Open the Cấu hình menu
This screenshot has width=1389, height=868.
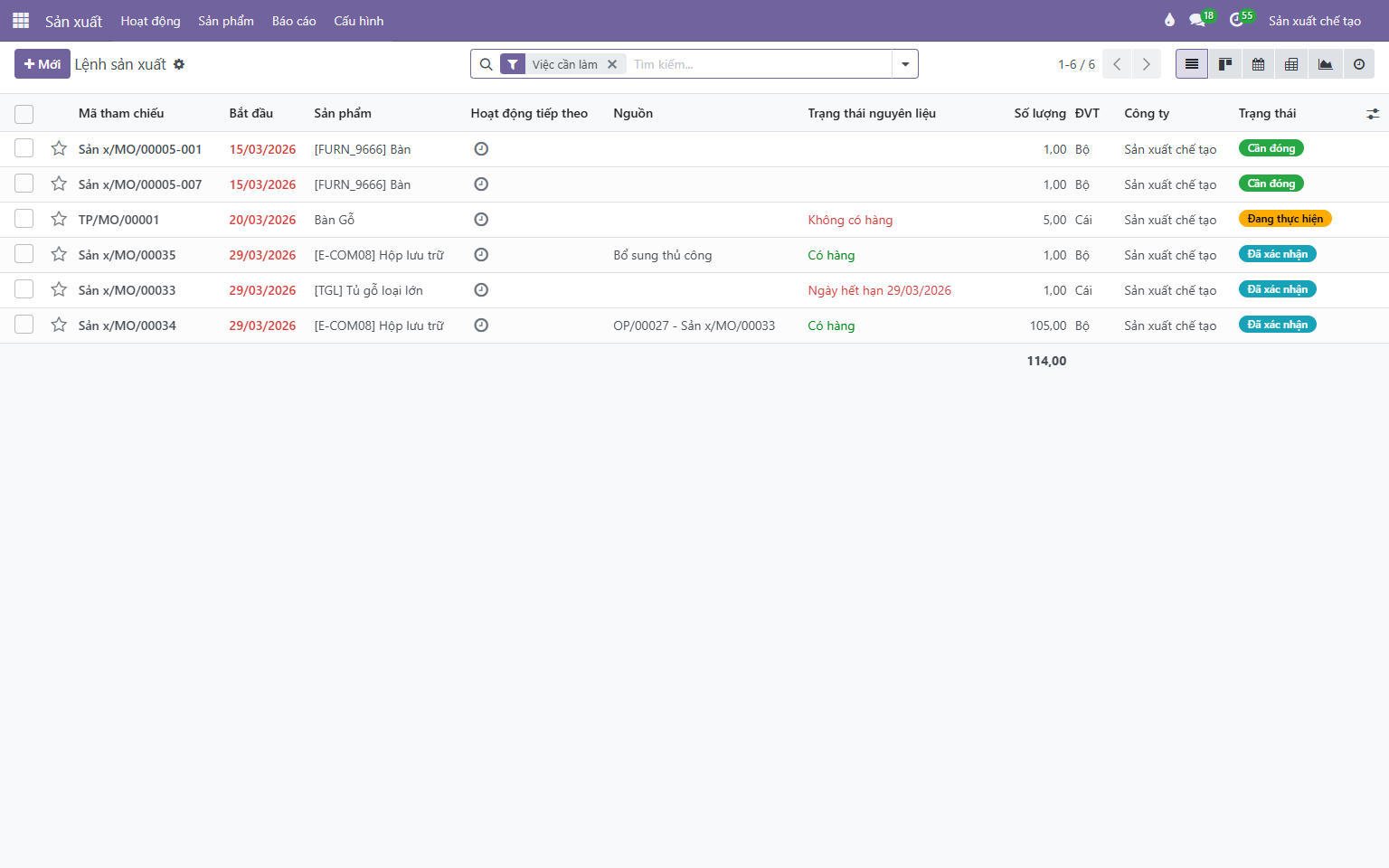pos(359,21)
